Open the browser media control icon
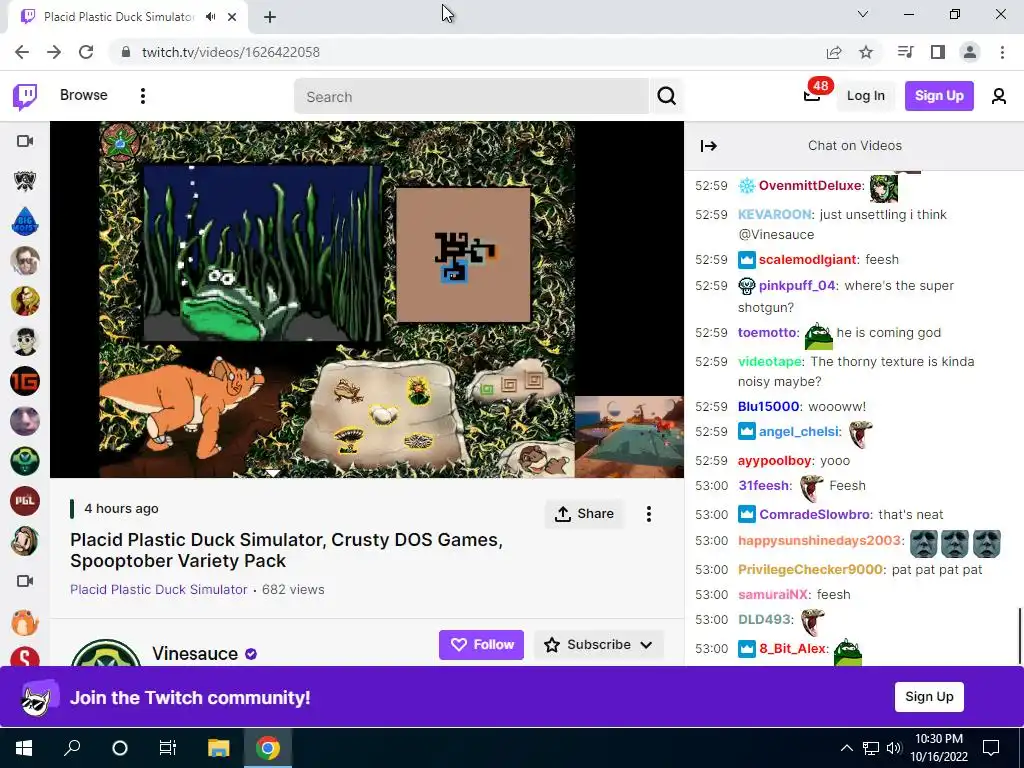 [x=905, y=52]
